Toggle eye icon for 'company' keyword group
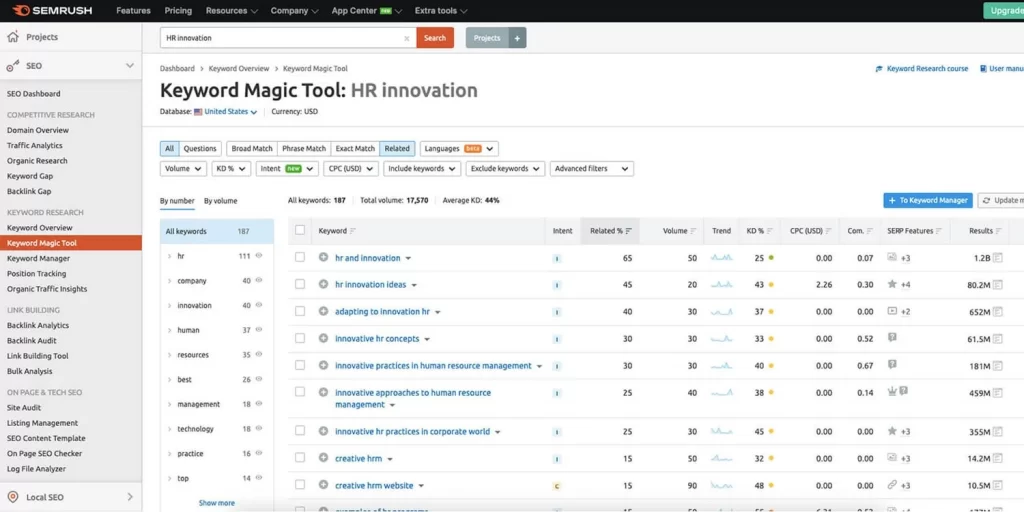The image size is (1024, 512). point(259,280)
